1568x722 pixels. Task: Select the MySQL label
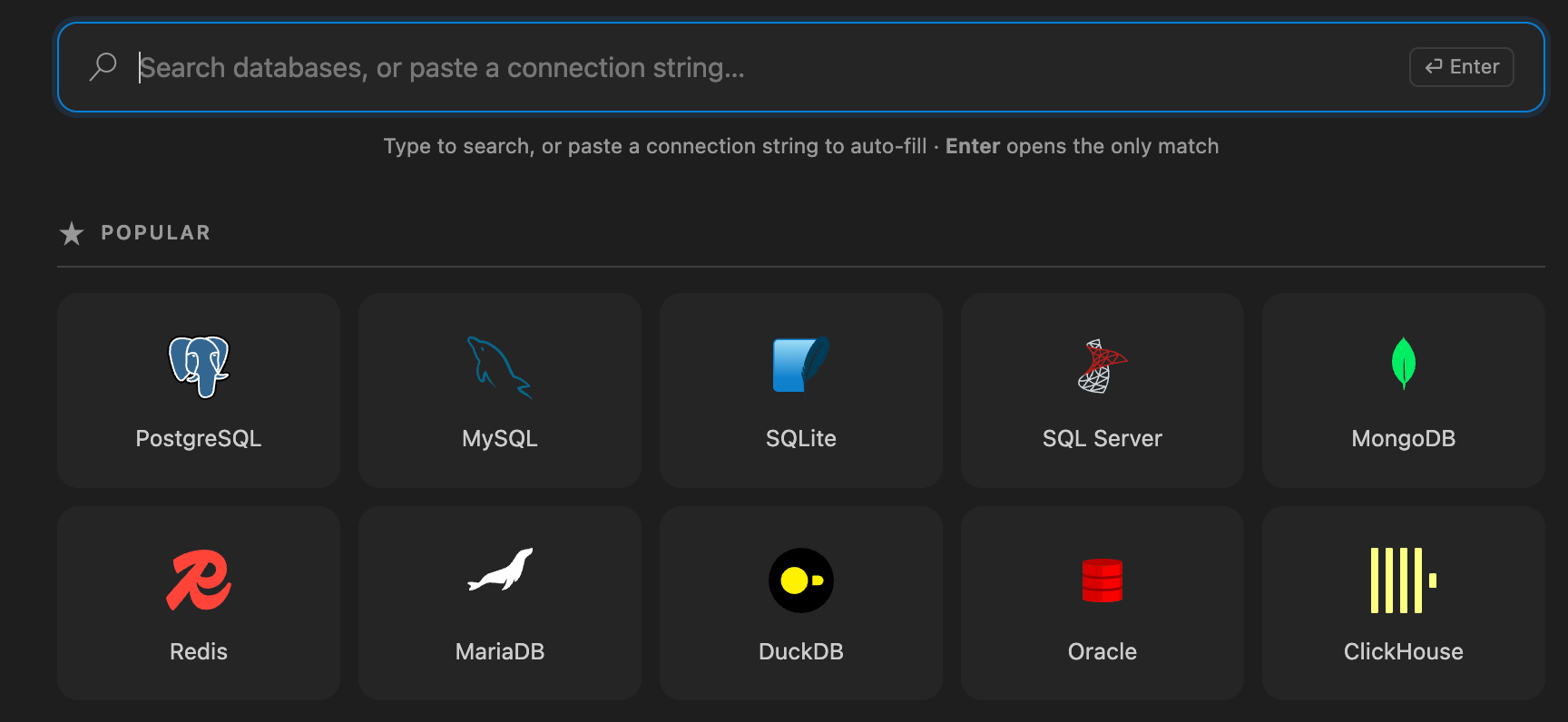(x=500, y=439)
